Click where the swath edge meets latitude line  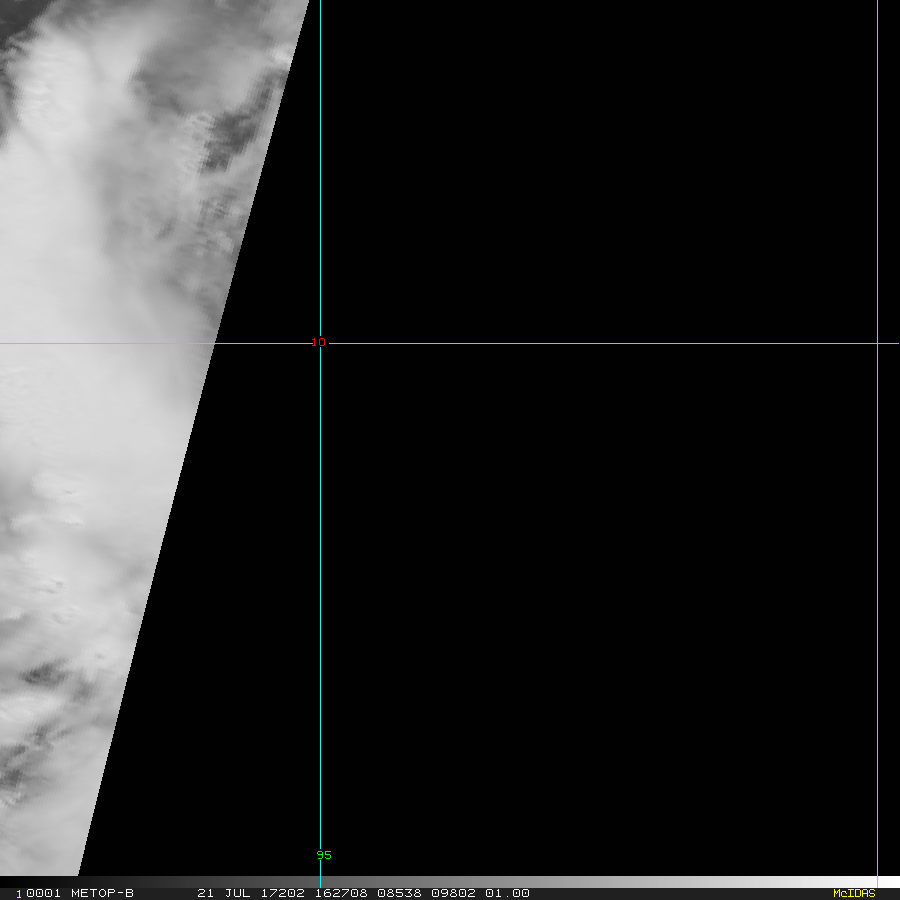pyautogui.click(x=215, y=343)
